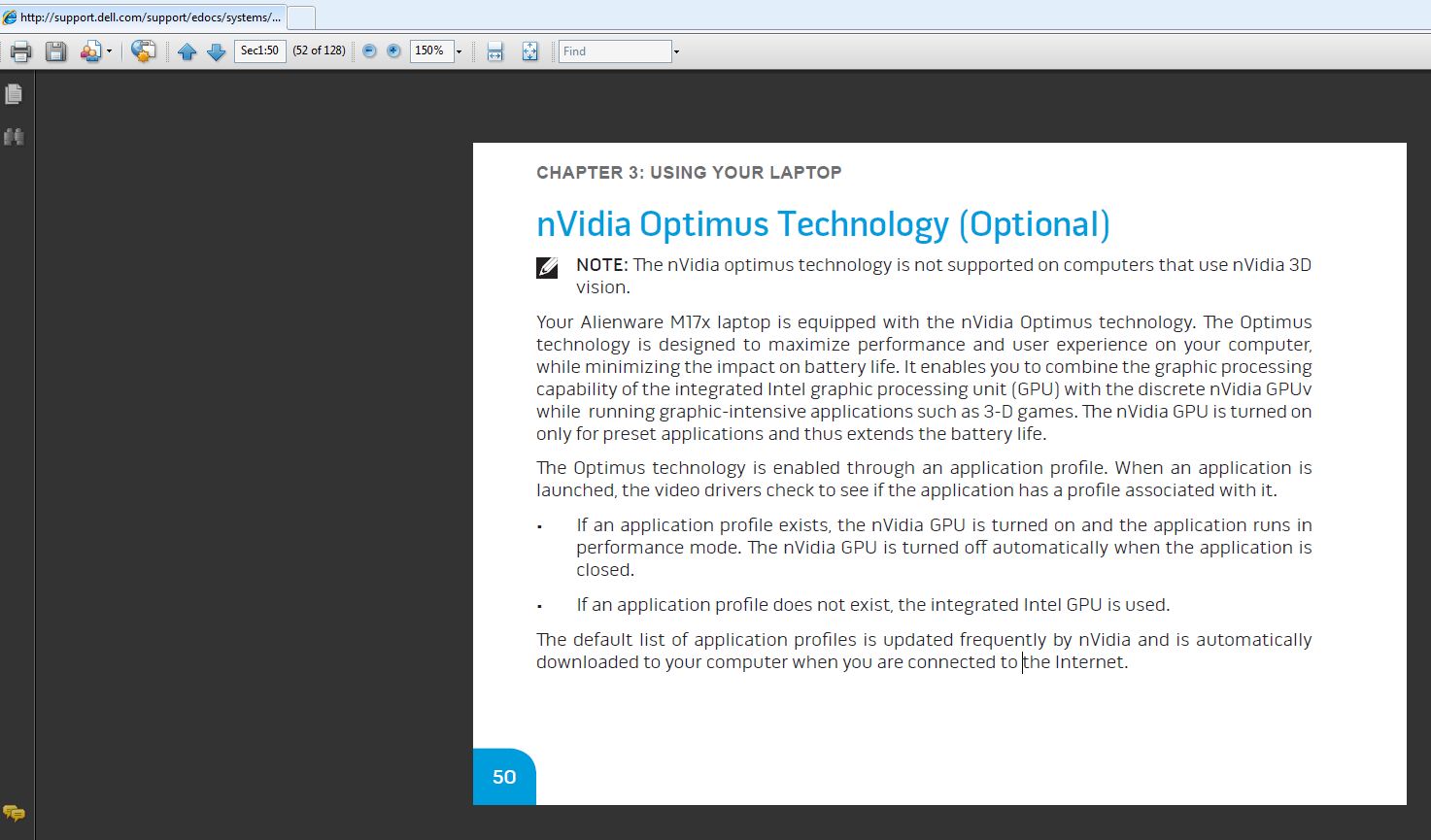Click the bullet 'If an application profile does not exist'
The height and width of the screenshot is (840, 1431).
(733, 605)
